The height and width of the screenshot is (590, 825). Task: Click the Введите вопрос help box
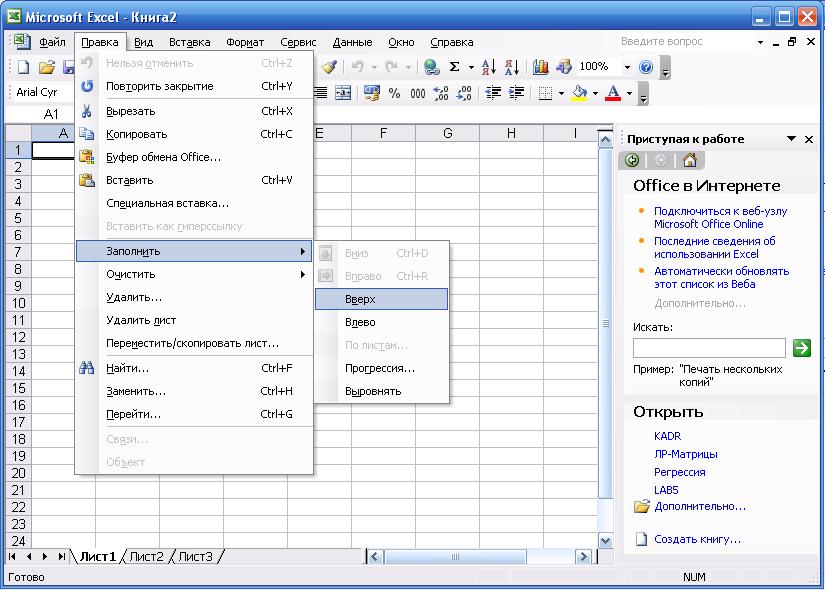687,42
